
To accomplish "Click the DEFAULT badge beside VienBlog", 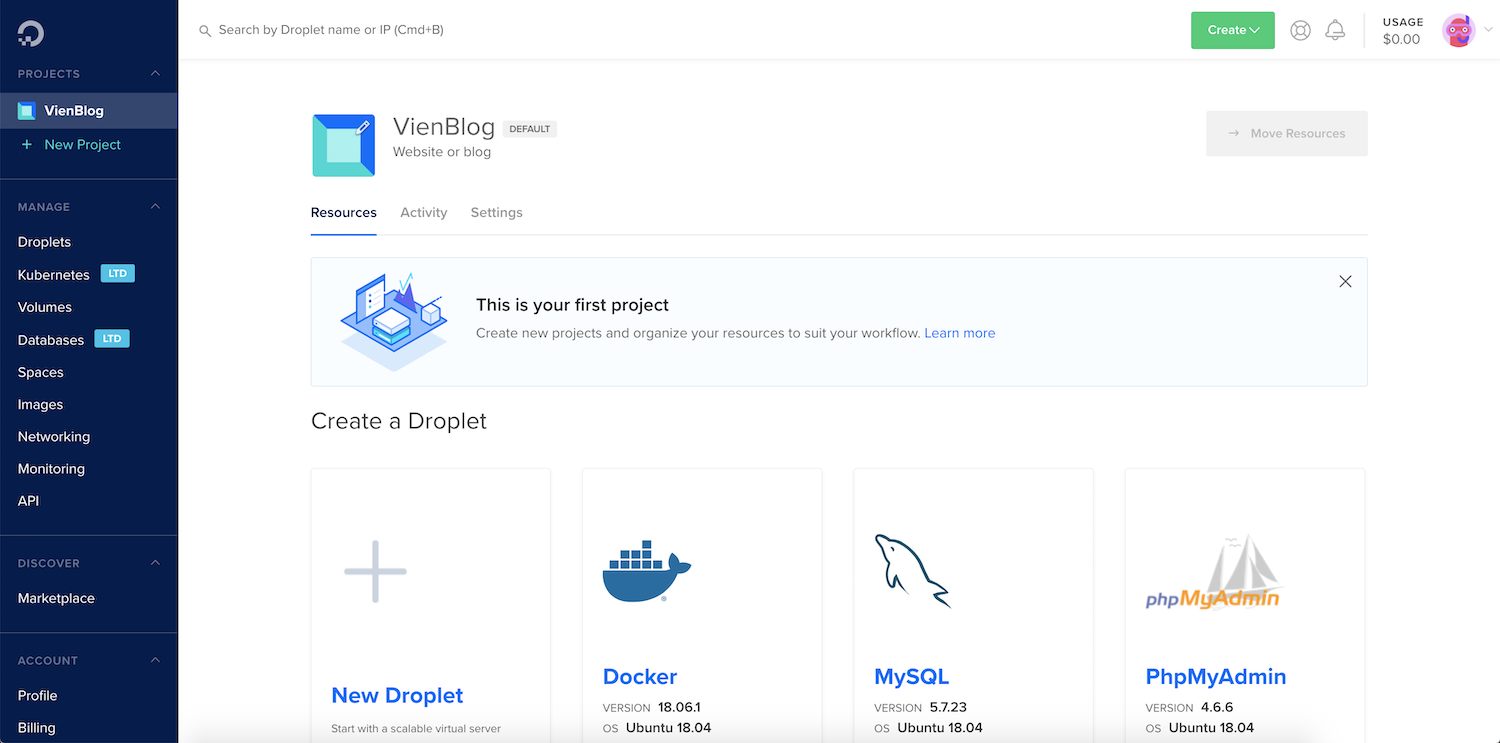I will tap(530, 129).
